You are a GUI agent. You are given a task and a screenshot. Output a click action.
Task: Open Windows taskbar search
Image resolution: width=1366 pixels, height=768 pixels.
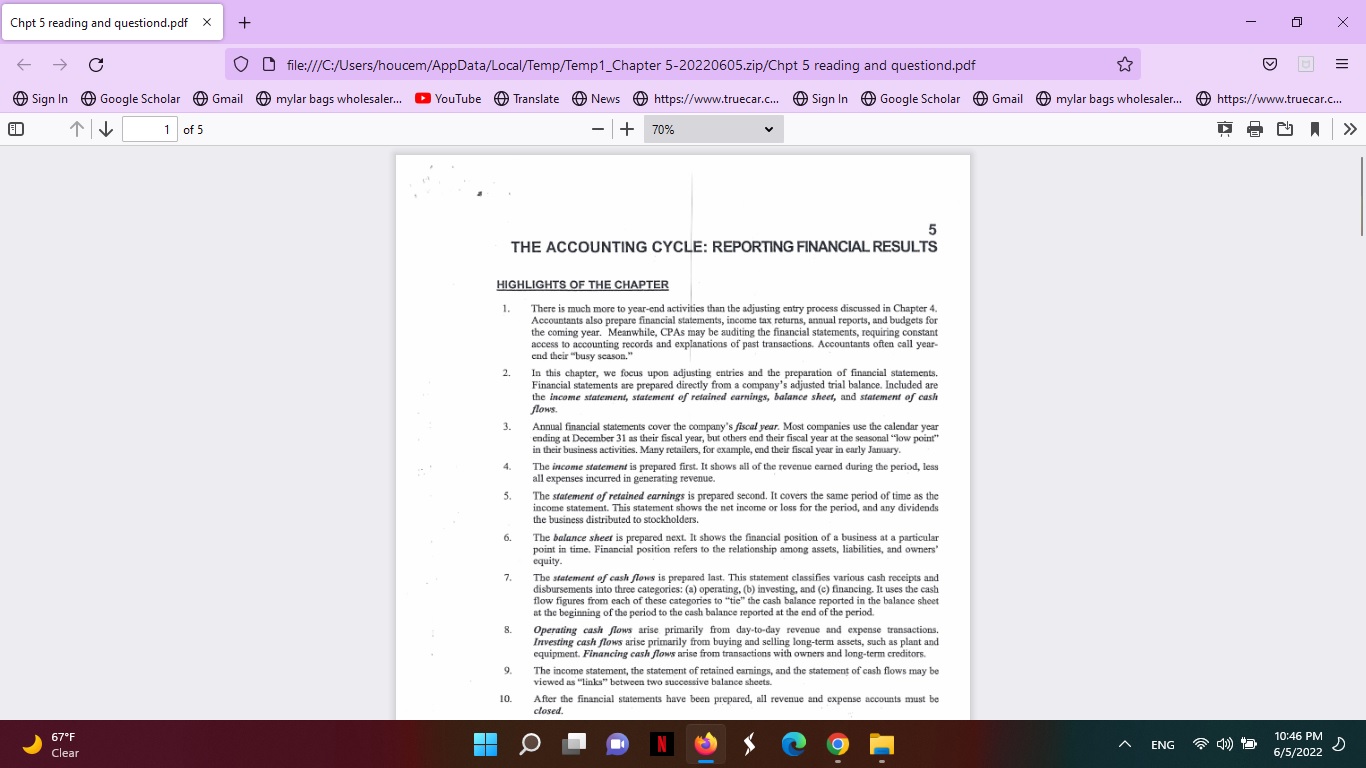tap(530, 744)
